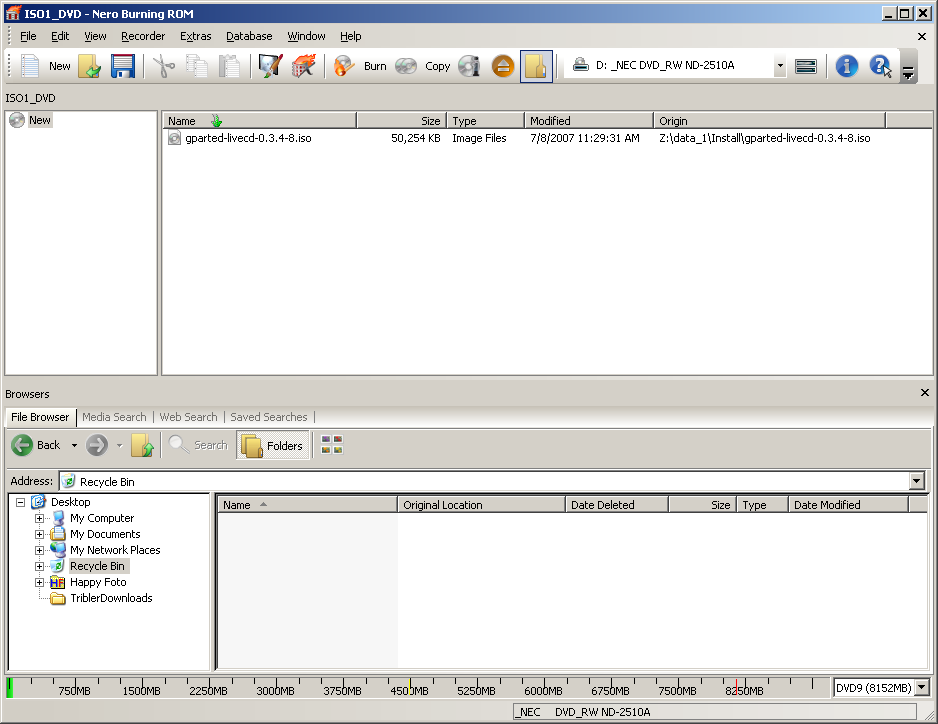Toggle the Folders pane button
Image resolution: width=938 pixels, height=724 pixels.
pyautogui.click(x=273, y=445)
